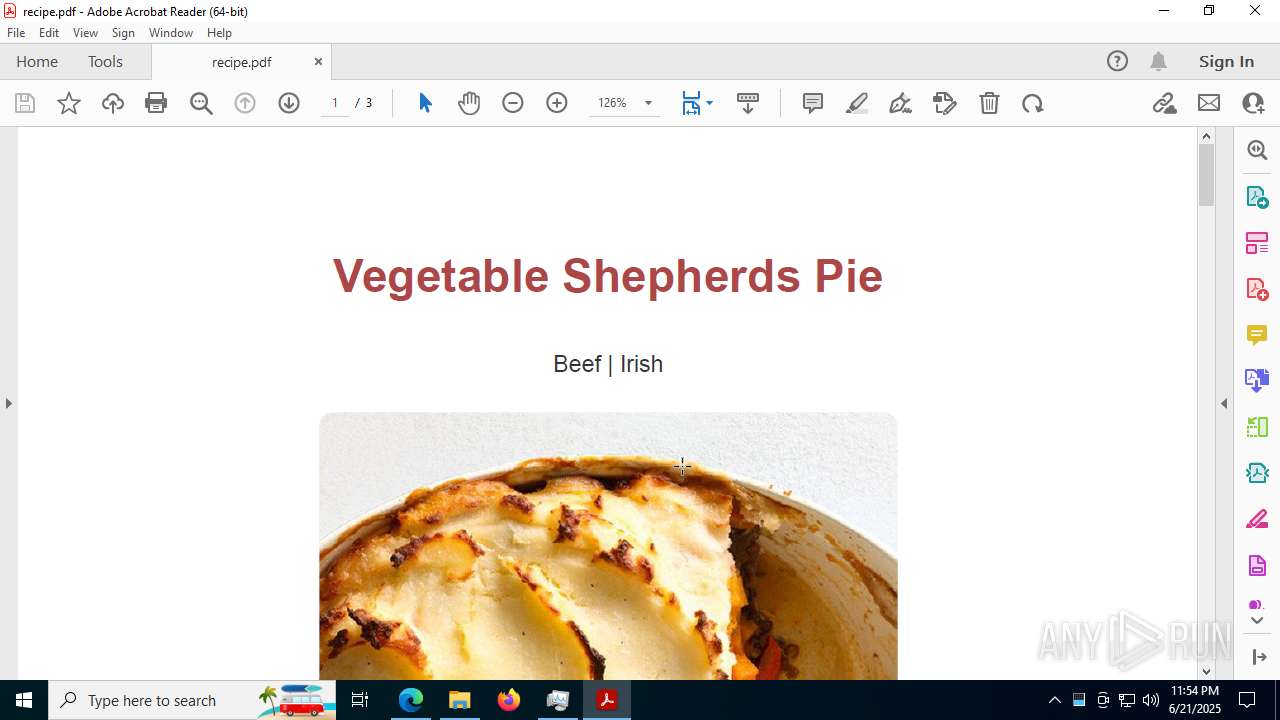Open the Windows Start menu

[24, 700]
